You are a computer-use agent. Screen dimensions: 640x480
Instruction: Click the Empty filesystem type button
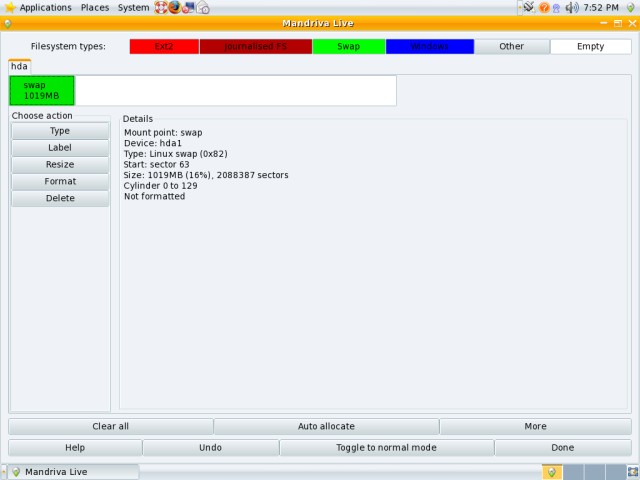click(x=591, y=47)
